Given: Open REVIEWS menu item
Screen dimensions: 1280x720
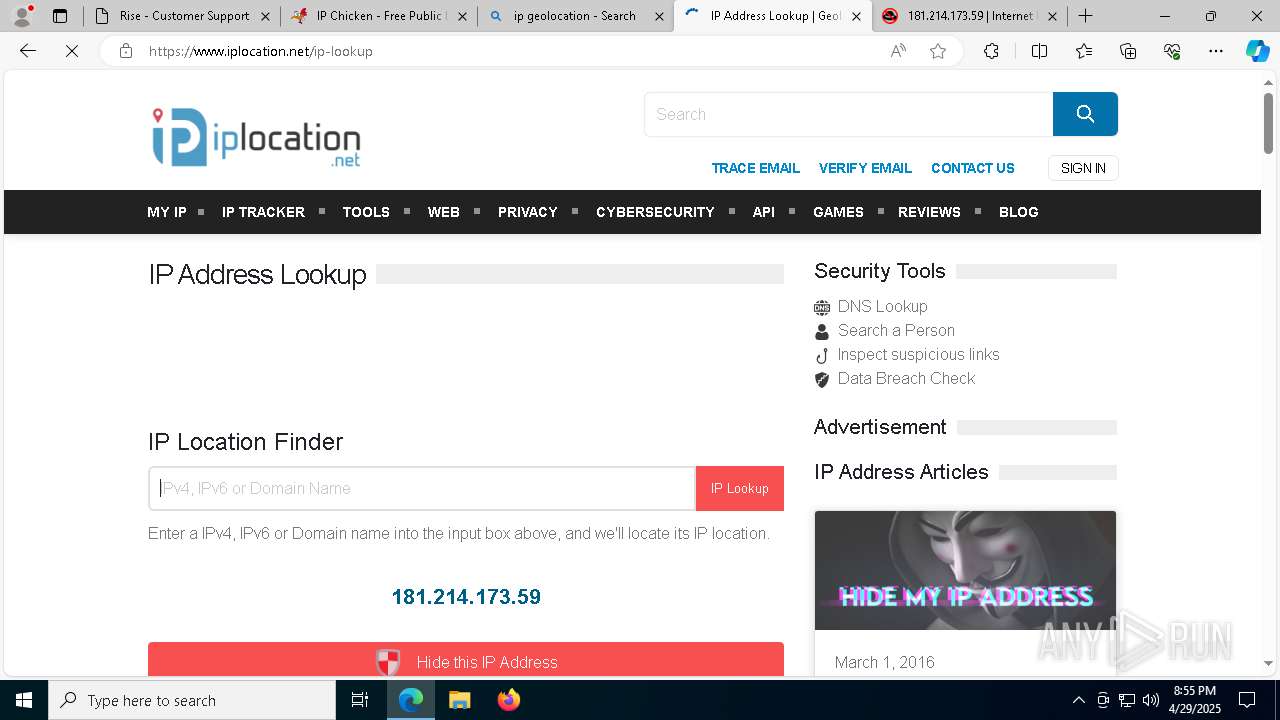Looking at the screenshot, I should click(x=929, y=212).
